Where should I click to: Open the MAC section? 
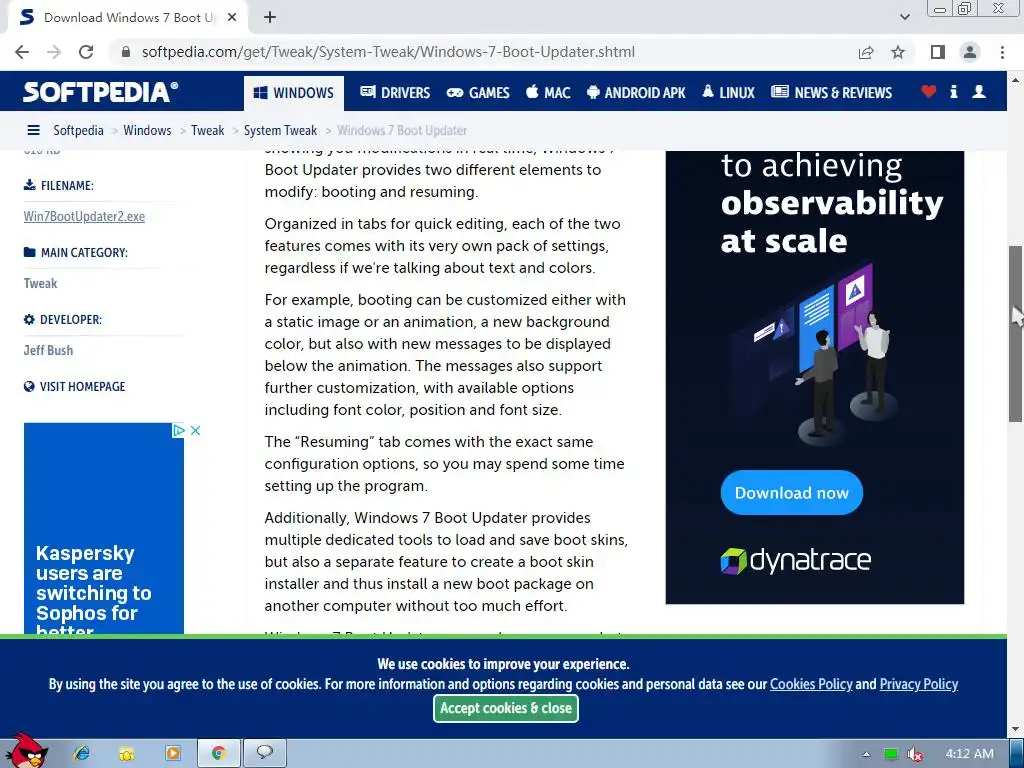coord(548,93)
